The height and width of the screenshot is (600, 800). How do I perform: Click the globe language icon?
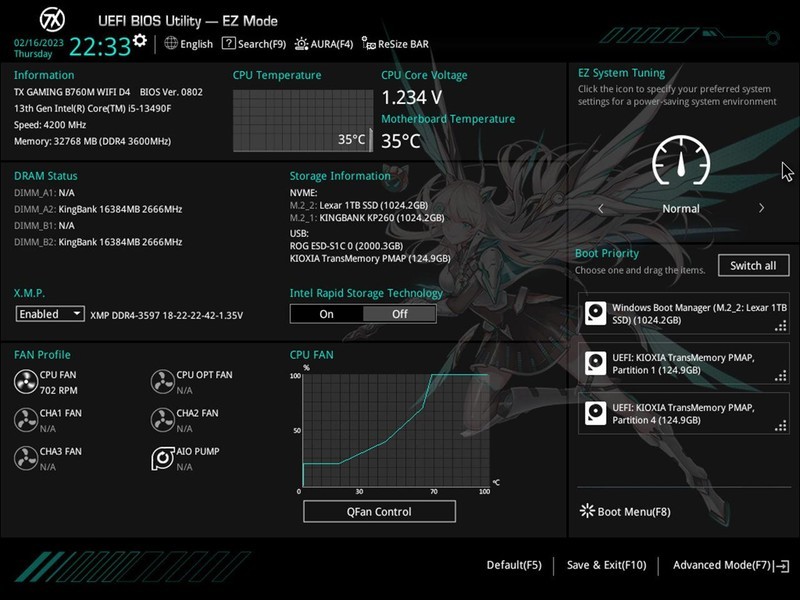[x=171, y=43]
